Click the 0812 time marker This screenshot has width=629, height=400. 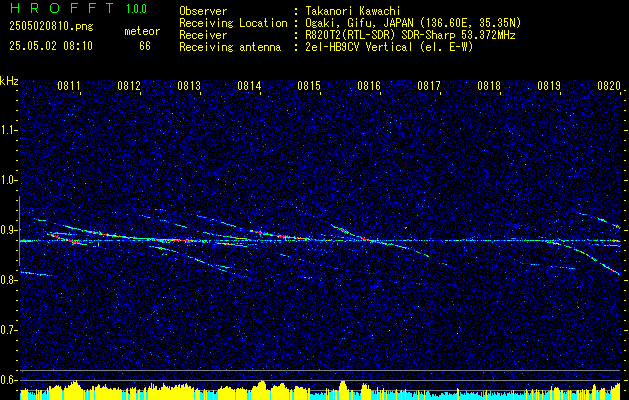click(129, 85)
